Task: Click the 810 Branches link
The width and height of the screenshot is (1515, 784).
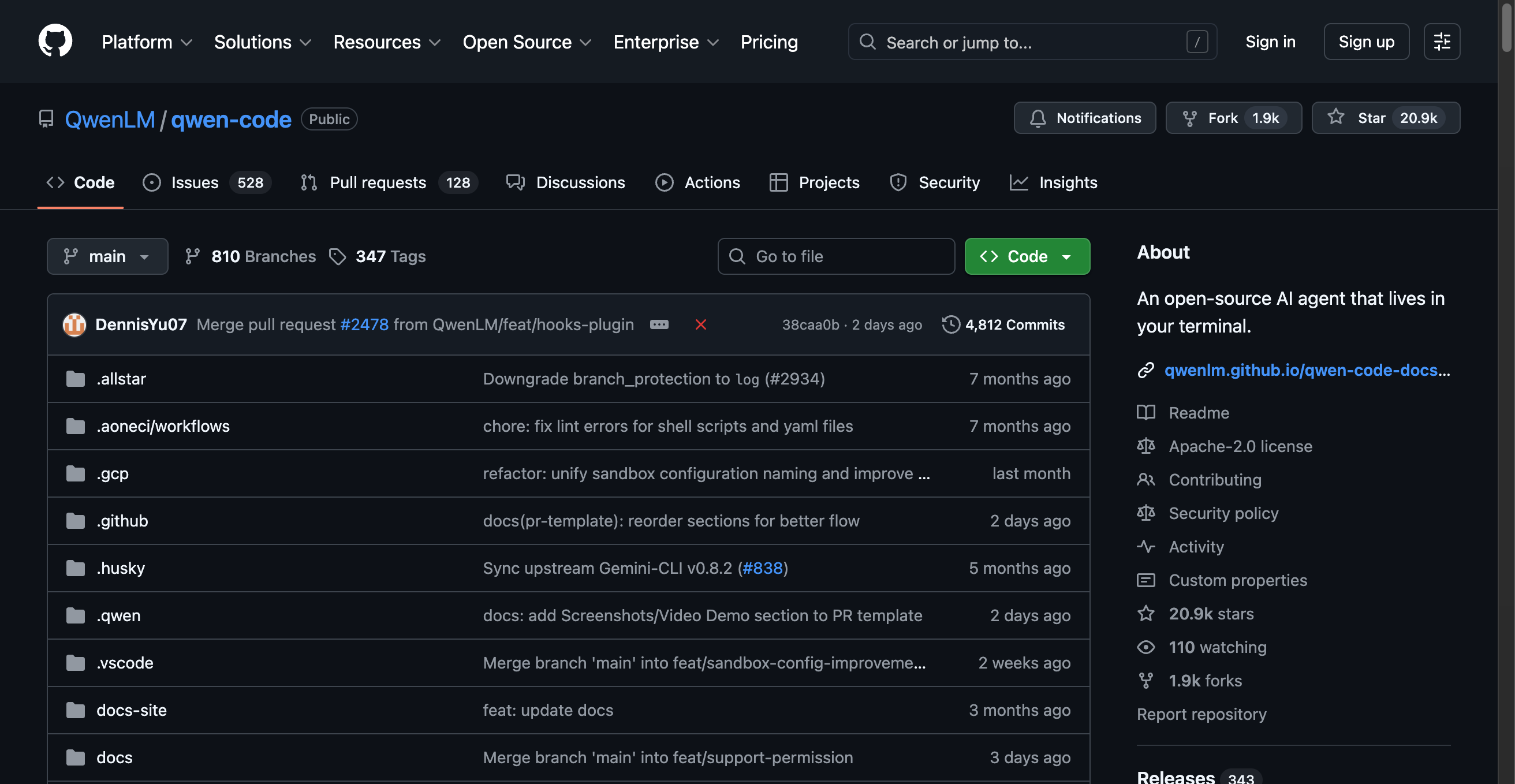Action: click(250, 256)
